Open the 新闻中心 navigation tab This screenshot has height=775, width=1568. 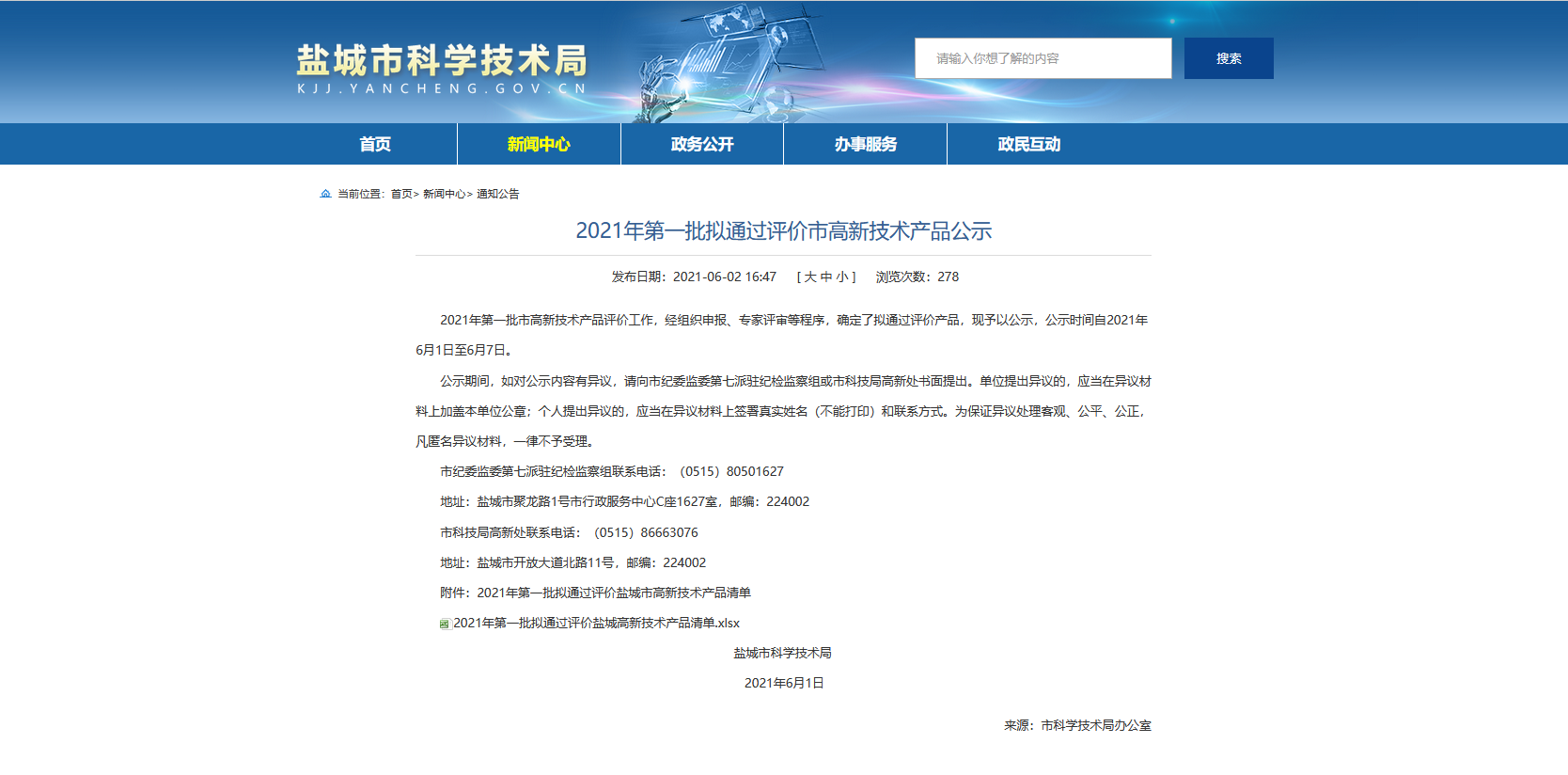coord(539,144)
